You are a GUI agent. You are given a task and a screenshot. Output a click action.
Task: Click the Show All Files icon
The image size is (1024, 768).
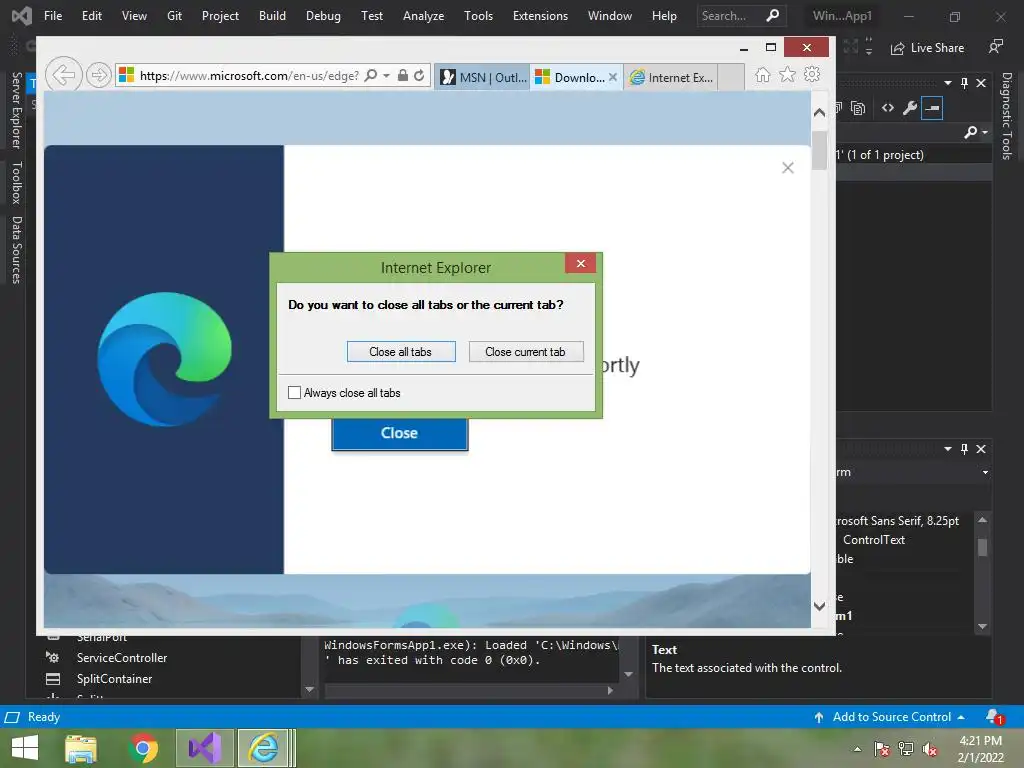pos(858,108)
